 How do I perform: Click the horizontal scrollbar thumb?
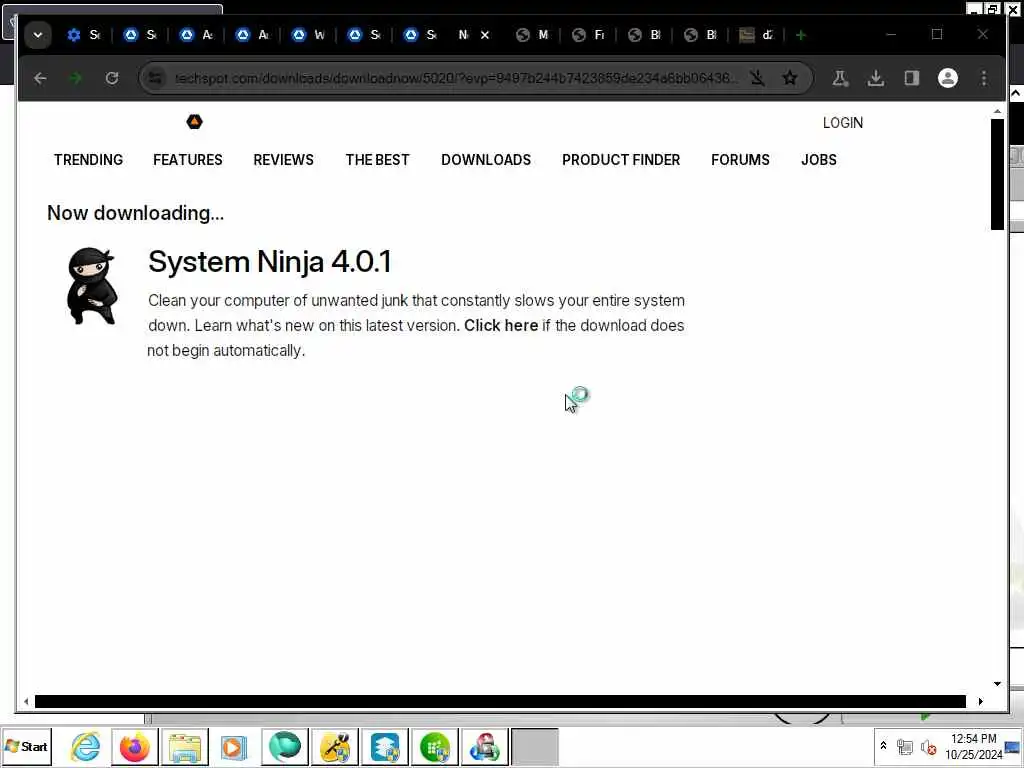(500, 701)
